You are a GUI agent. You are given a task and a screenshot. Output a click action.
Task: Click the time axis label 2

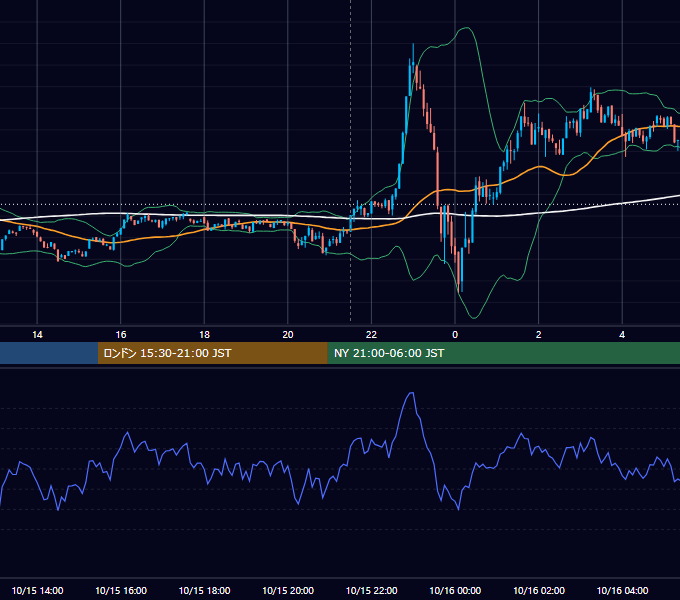(539, 335)
